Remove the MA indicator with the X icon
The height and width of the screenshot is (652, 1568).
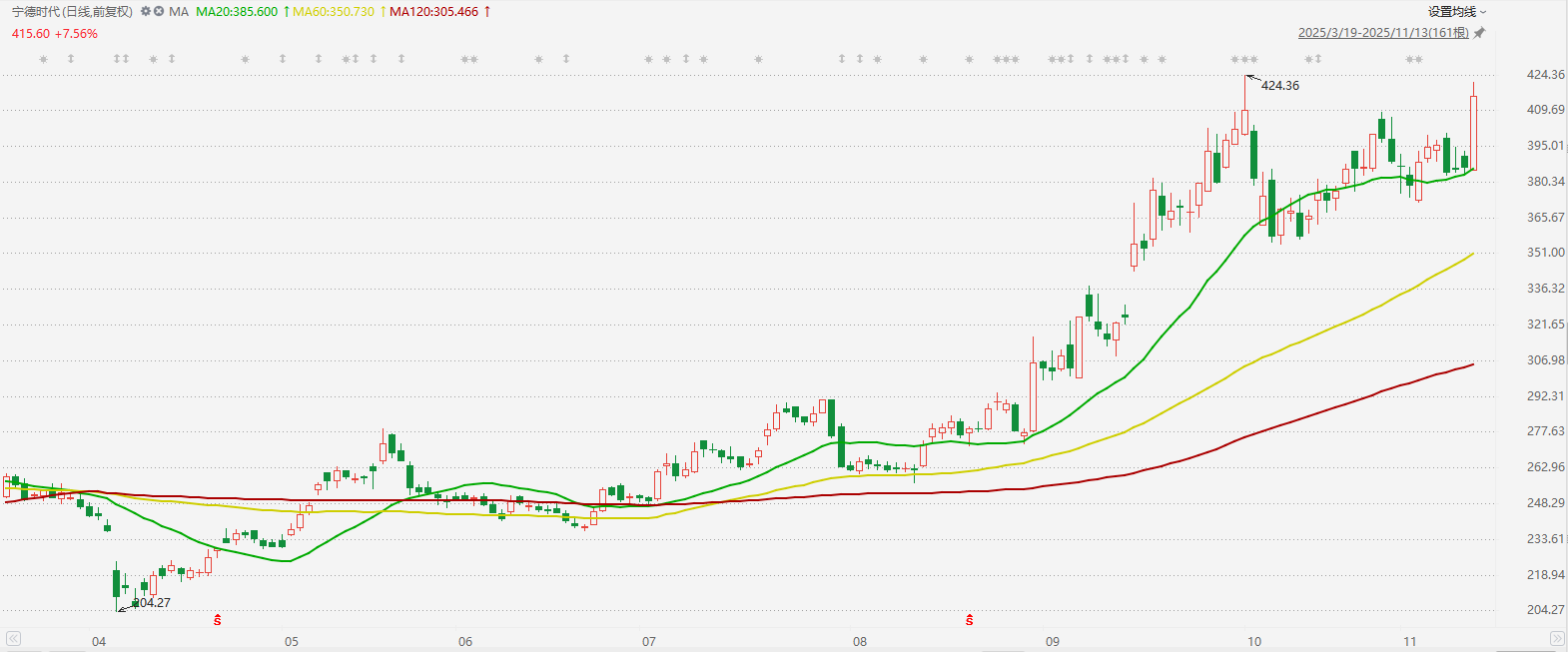(x=159, y=12)
